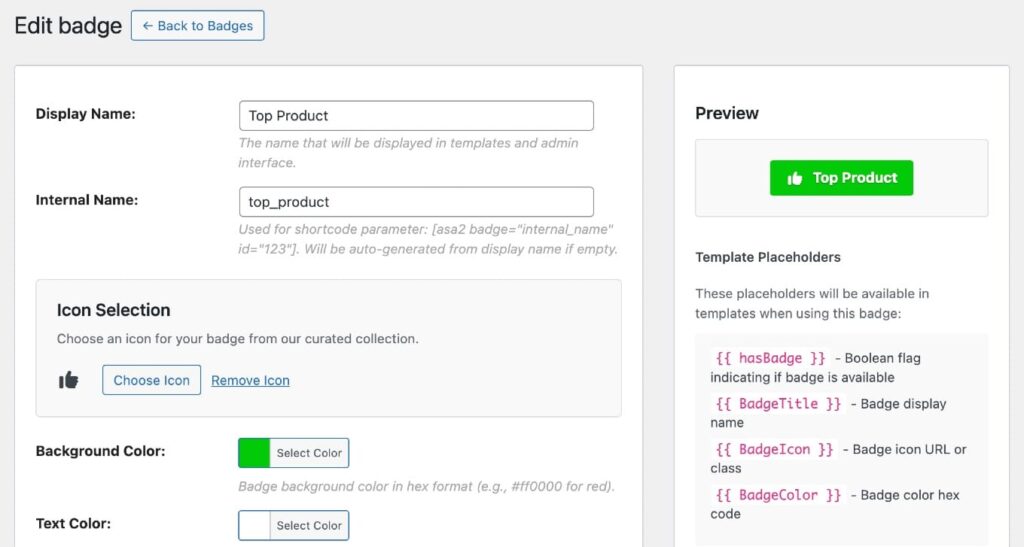
Task: Click the Internal Name label
Action: click(x=87, y=200)
